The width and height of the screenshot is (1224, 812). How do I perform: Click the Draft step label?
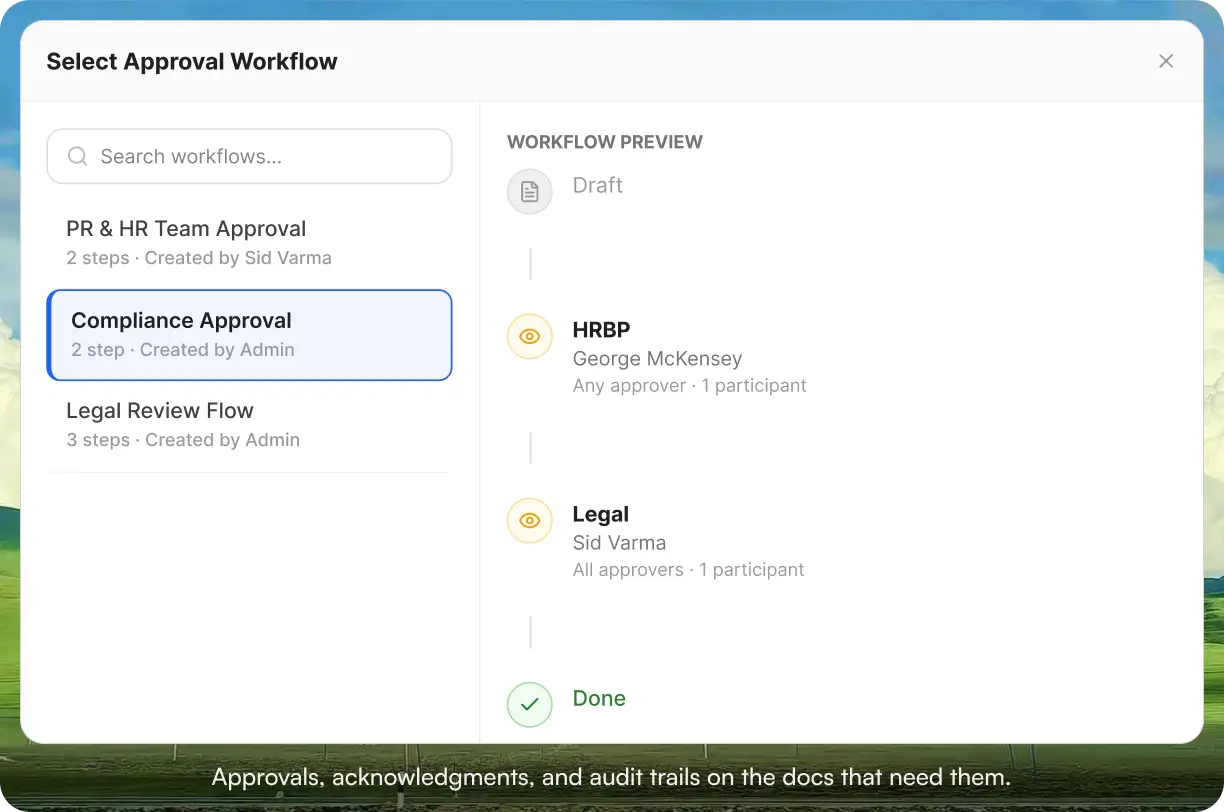click(598, 185)
